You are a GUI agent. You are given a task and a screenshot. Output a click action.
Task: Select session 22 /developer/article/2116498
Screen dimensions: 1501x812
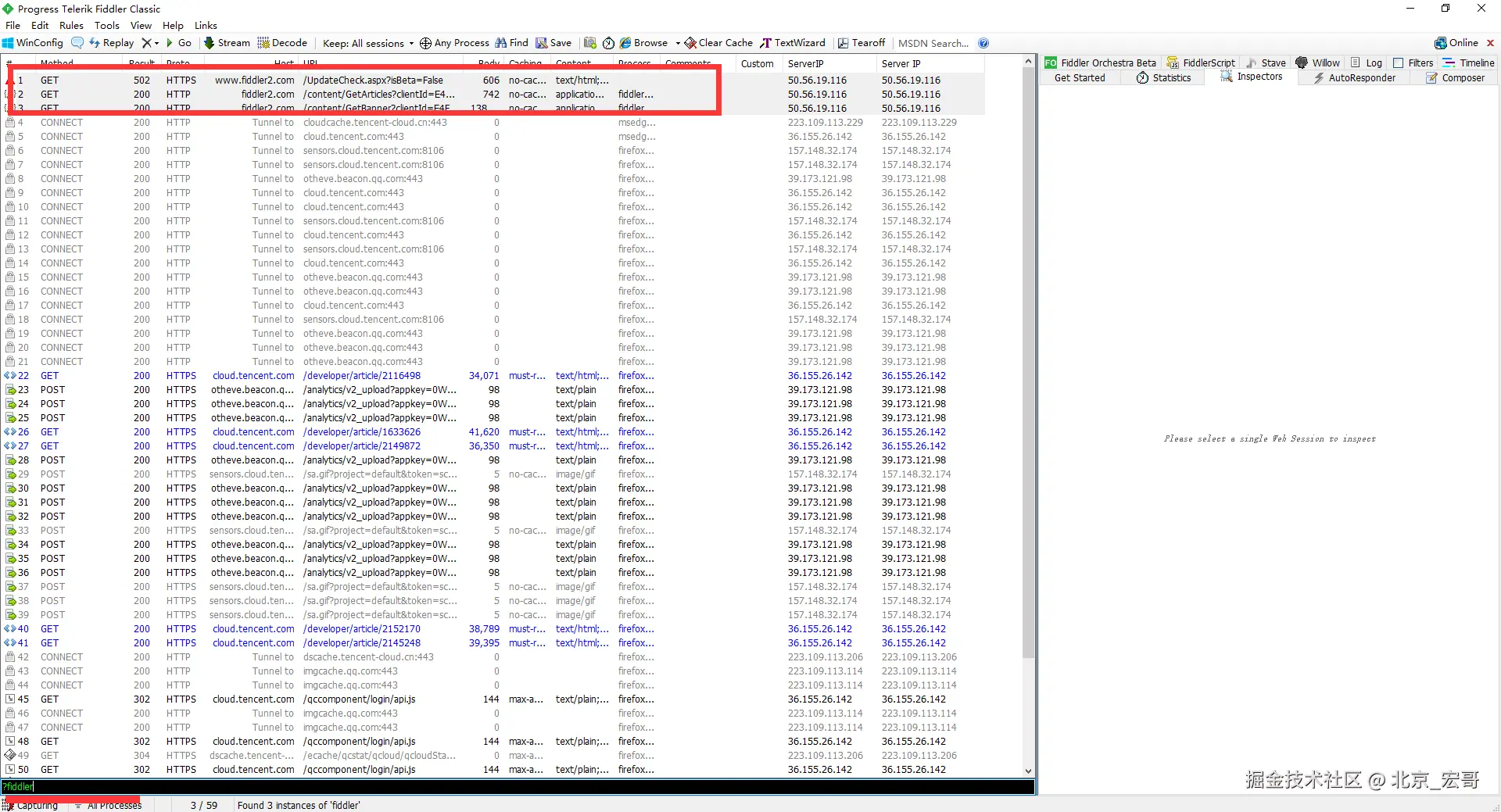point(493,376)
